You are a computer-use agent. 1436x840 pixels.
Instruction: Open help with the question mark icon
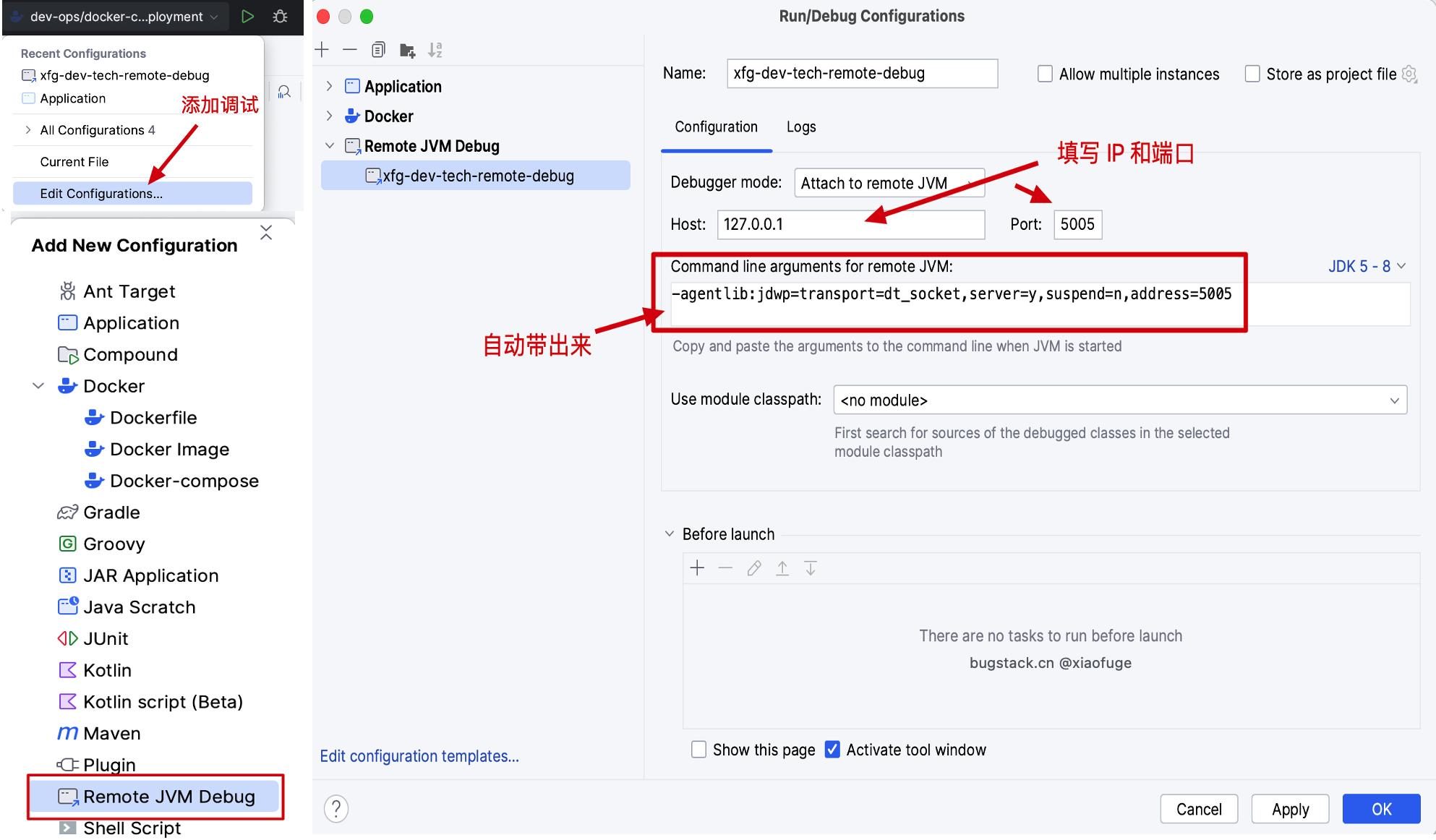[x=336, y=808]
